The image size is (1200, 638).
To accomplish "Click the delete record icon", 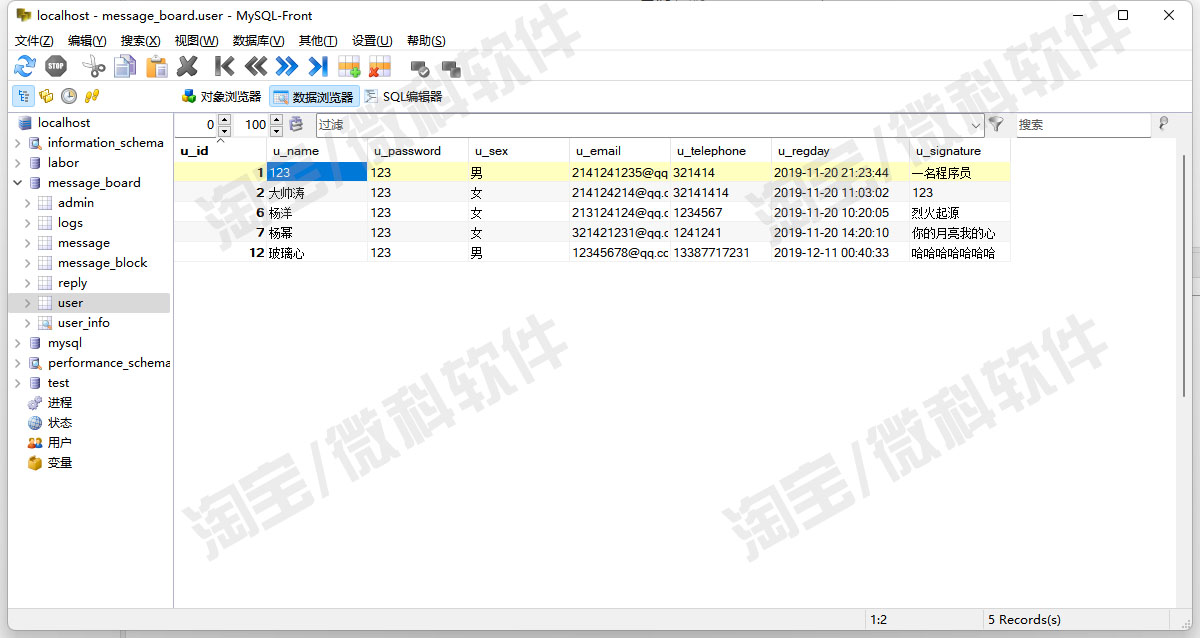I will (380, 67).
